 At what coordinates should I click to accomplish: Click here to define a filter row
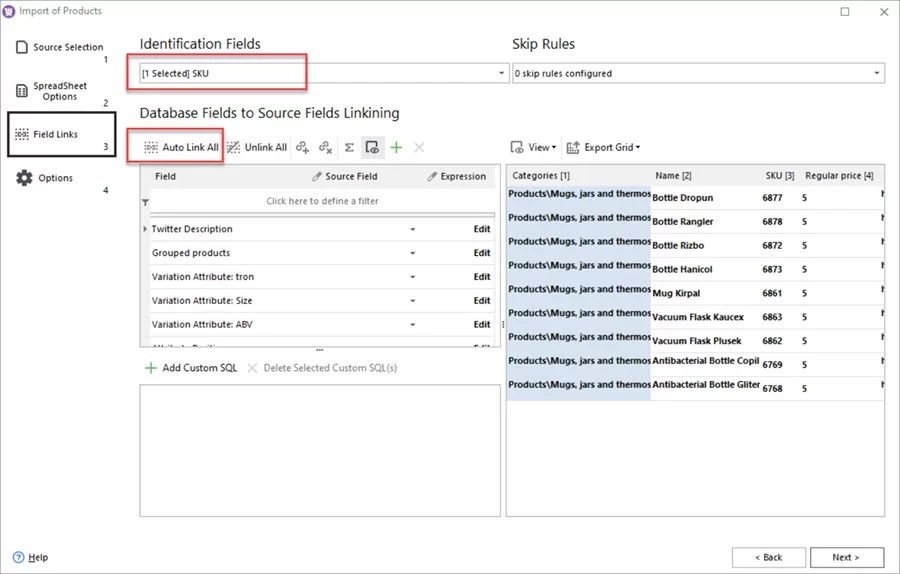pyautogui.click(x=322, y=202)
